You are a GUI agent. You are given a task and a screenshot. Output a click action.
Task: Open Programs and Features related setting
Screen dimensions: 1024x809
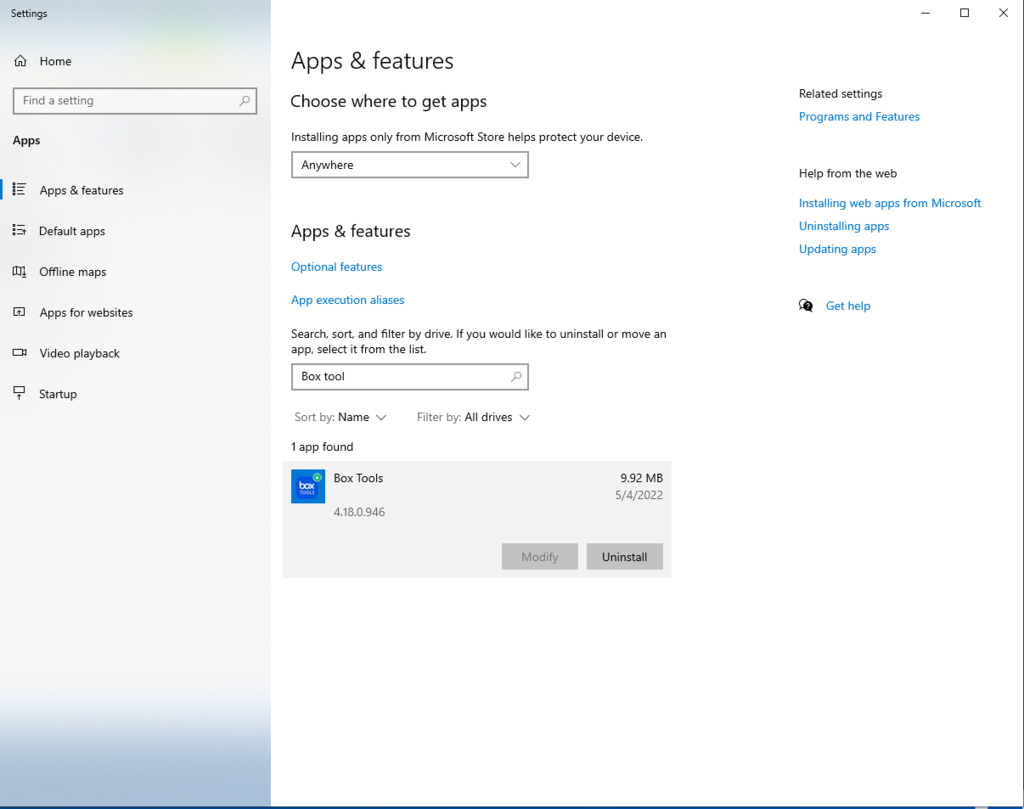pyautogui.click(x=859, y=117)
